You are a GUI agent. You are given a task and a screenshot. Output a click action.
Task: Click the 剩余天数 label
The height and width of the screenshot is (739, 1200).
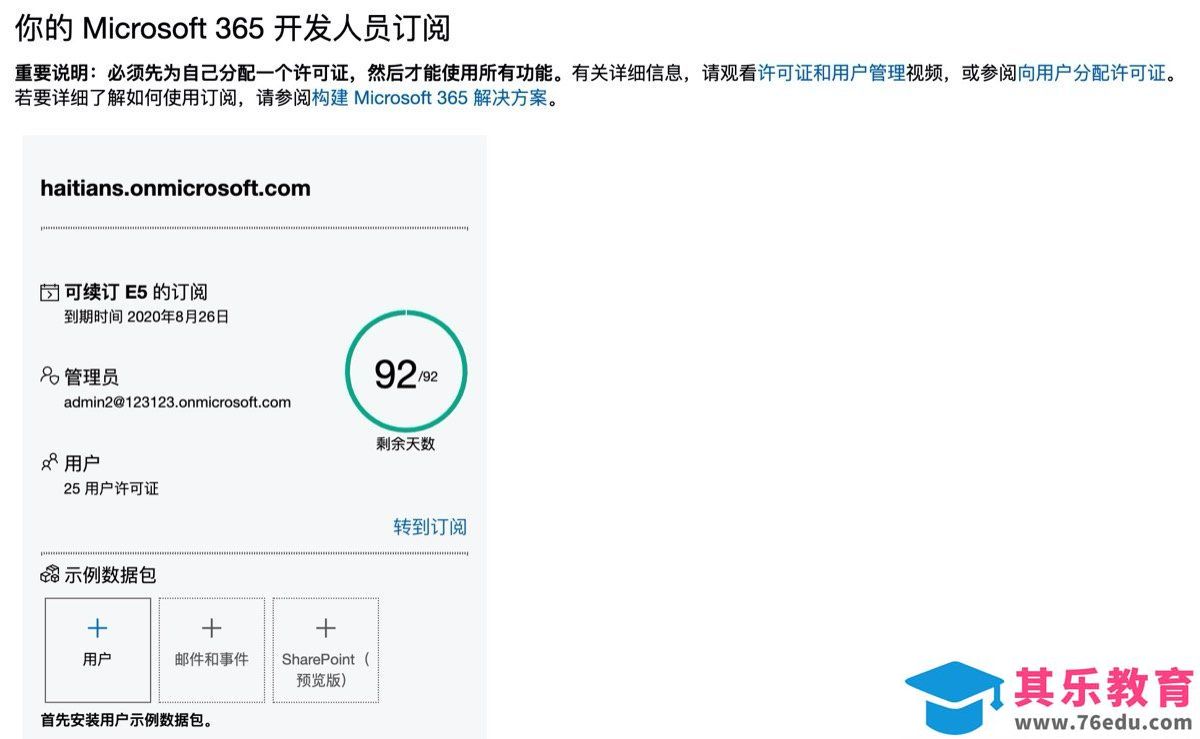click(x=406, y=444)
